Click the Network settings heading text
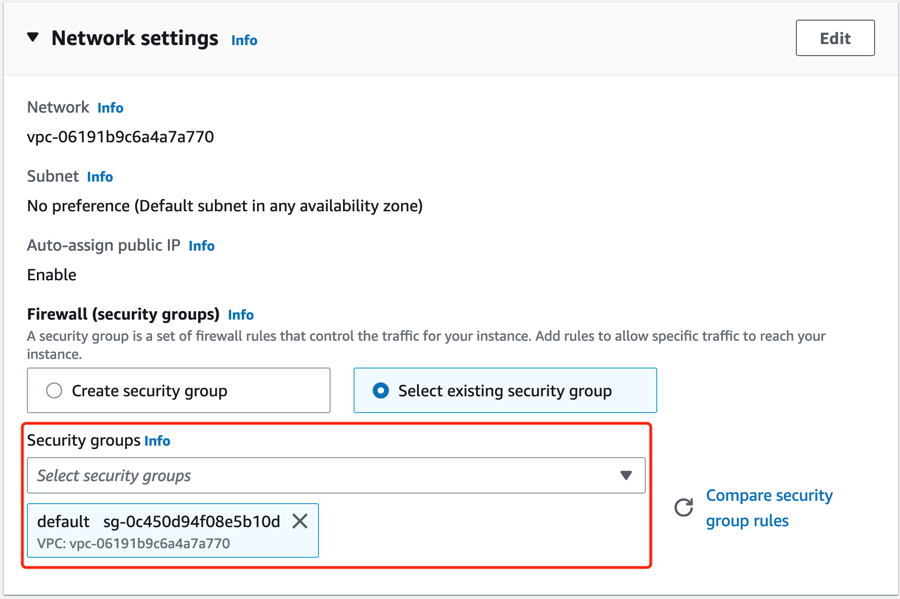 [134, 38]
